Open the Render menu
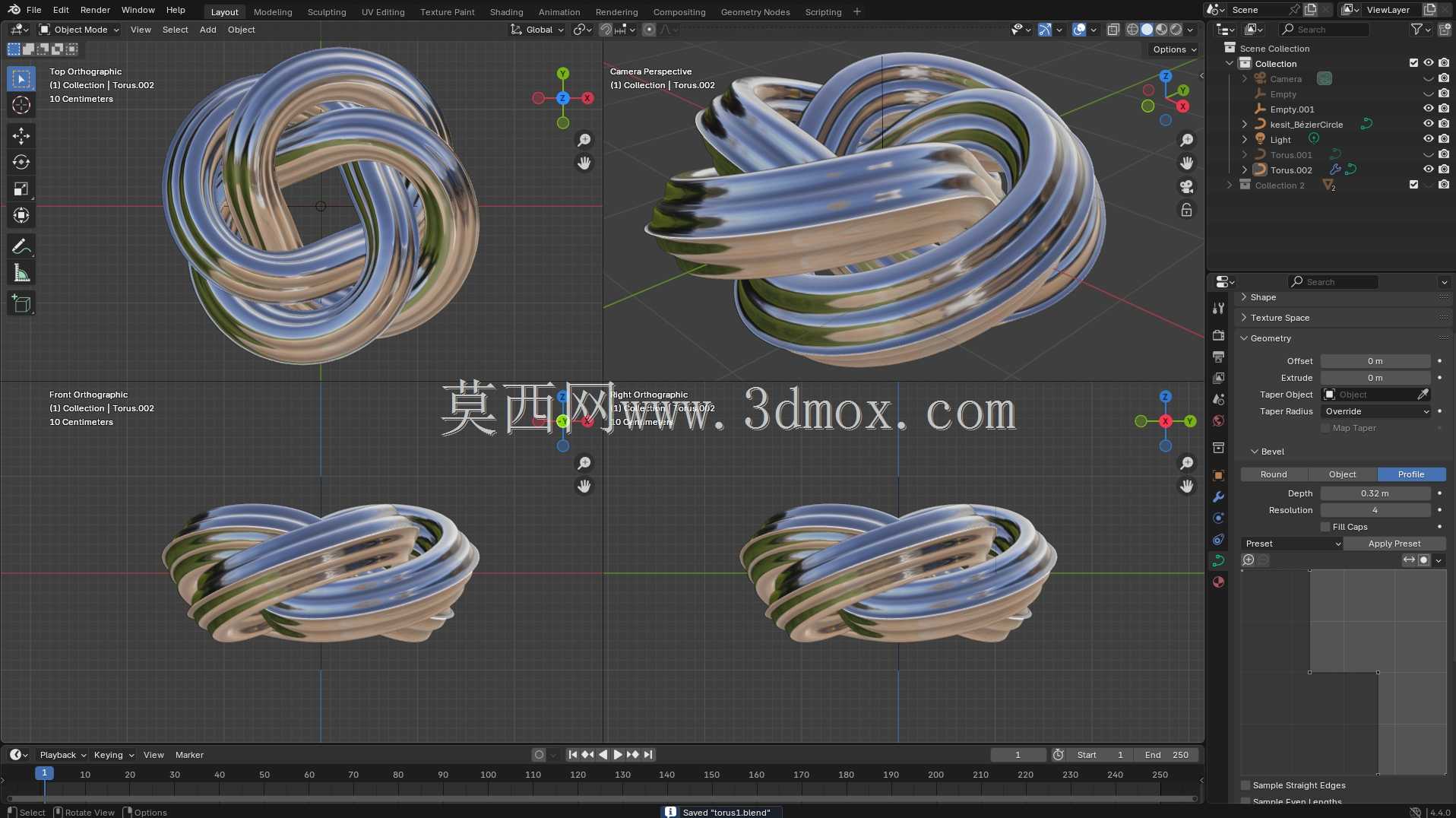 pyautogui.click(x=95, y=10)
